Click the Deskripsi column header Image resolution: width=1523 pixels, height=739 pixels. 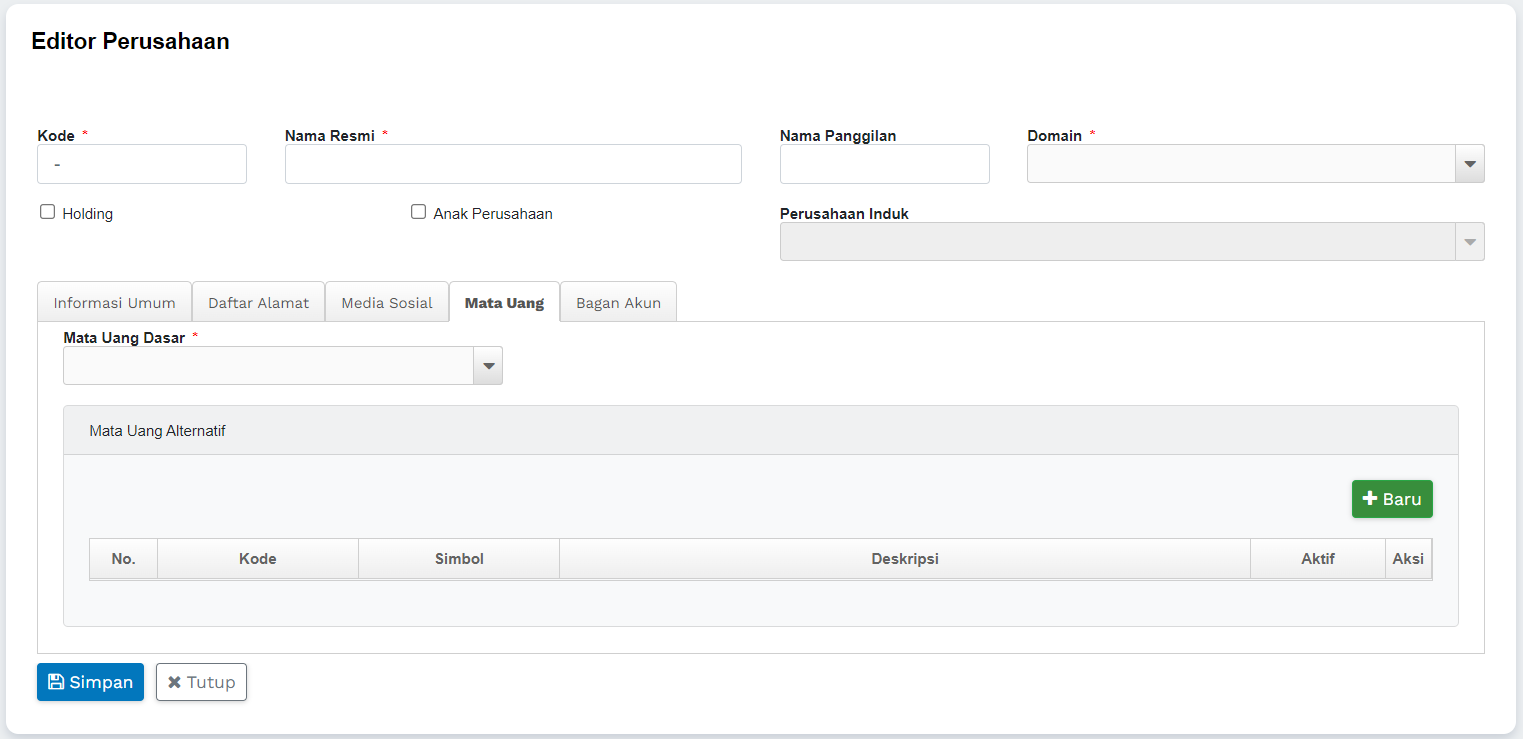[x=904, y=559]
